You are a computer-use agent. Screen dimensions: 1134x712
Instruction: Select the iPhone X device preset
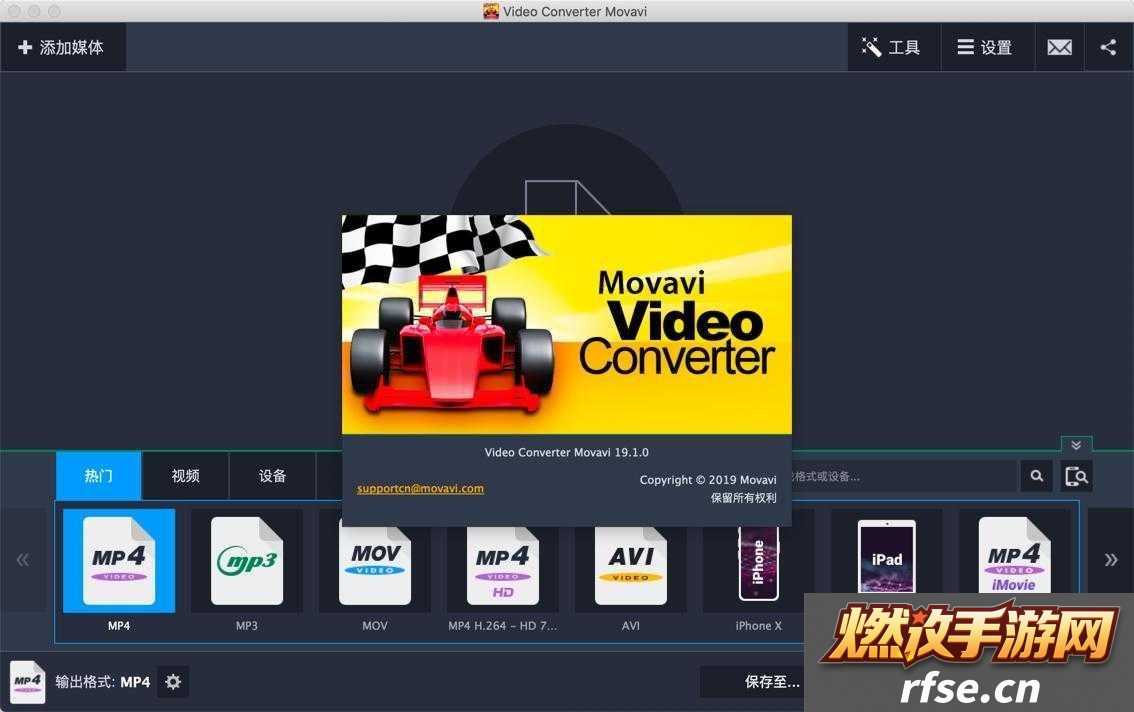coord(759,564)
